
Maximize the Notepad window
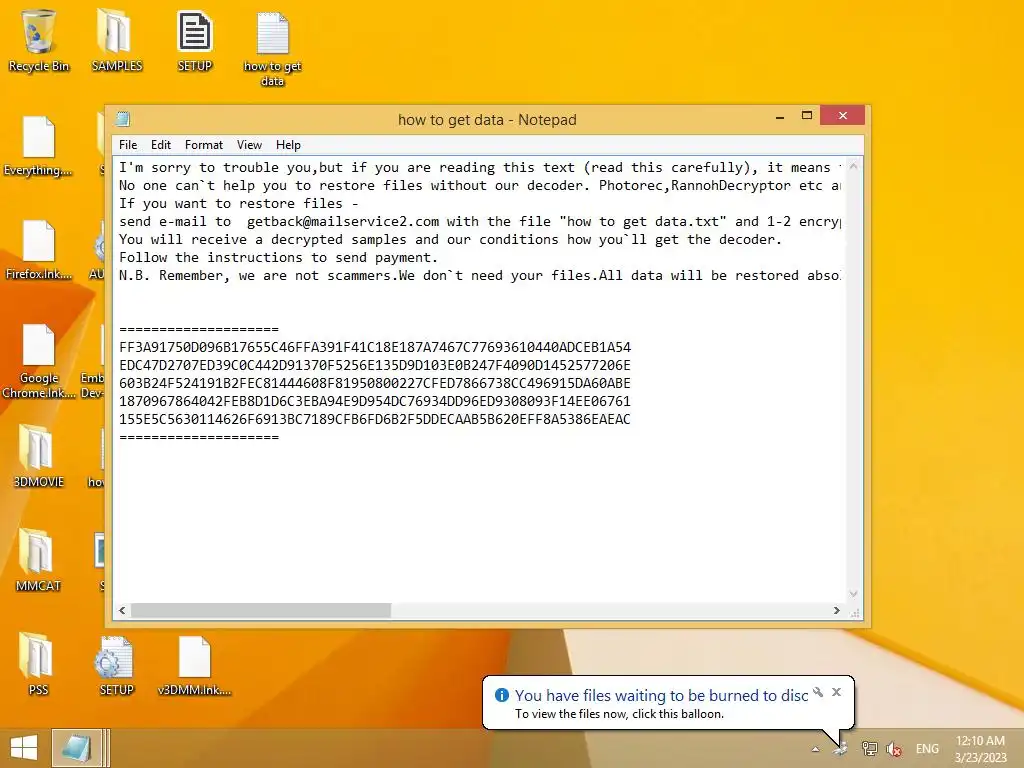pos(807,116)
